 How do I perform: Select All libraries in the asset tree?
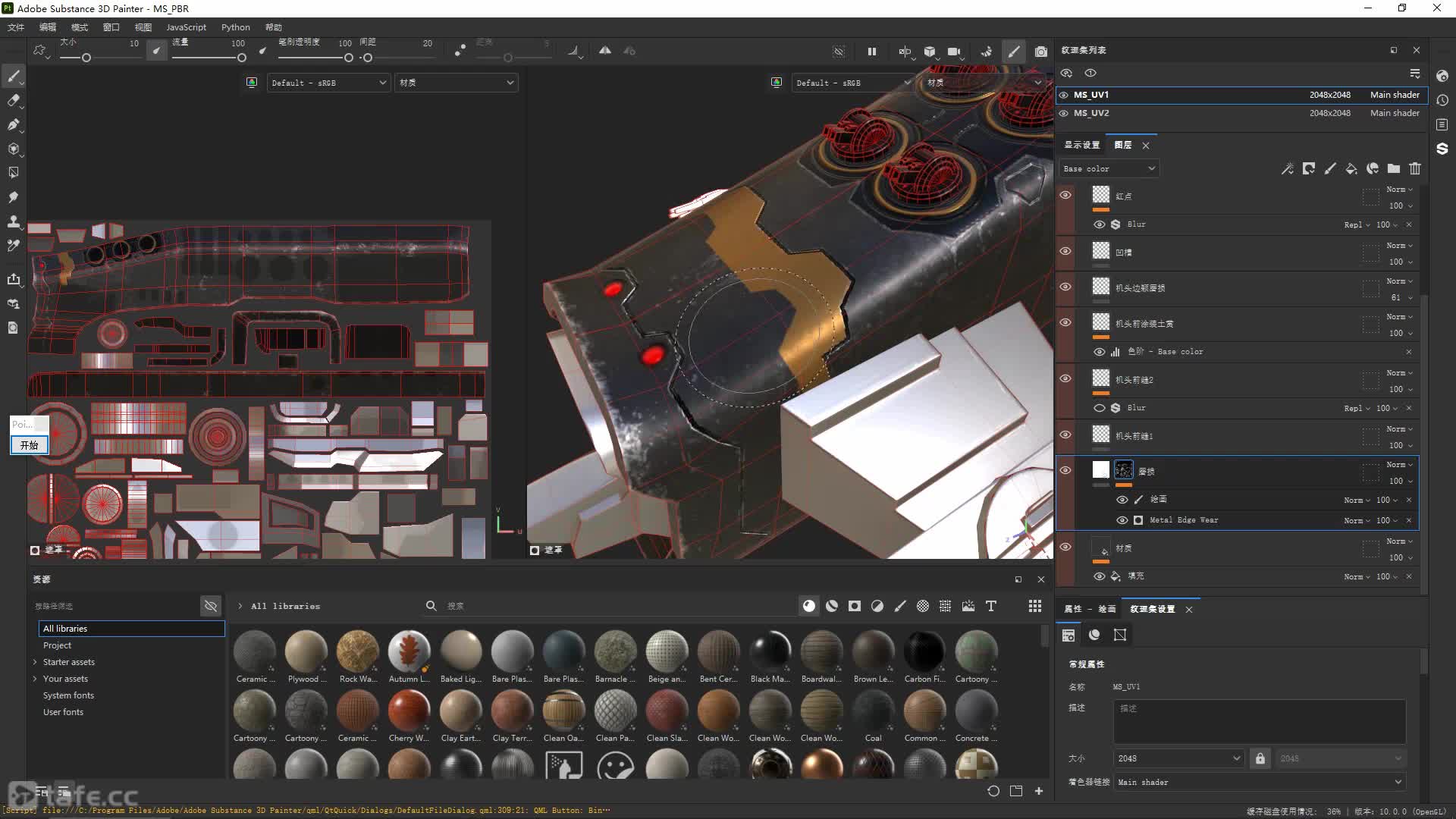(131, 629)
